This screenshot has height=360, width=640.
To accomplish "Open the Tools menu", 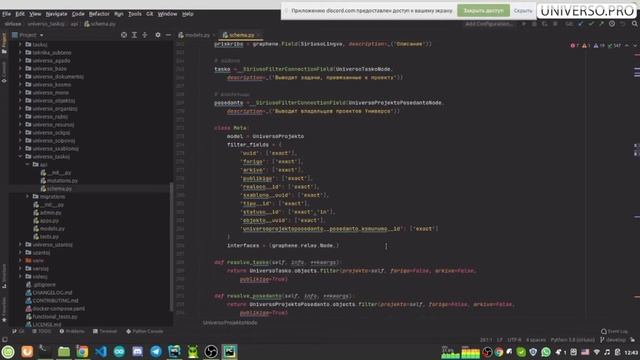I will (135, 14).
